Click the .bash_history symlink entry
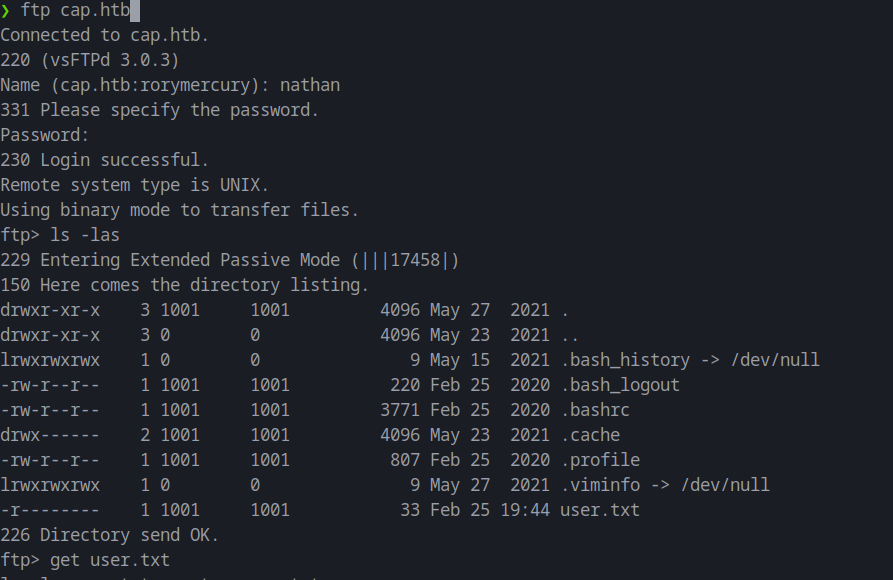 pyautogui.click(x=690, y=360)
